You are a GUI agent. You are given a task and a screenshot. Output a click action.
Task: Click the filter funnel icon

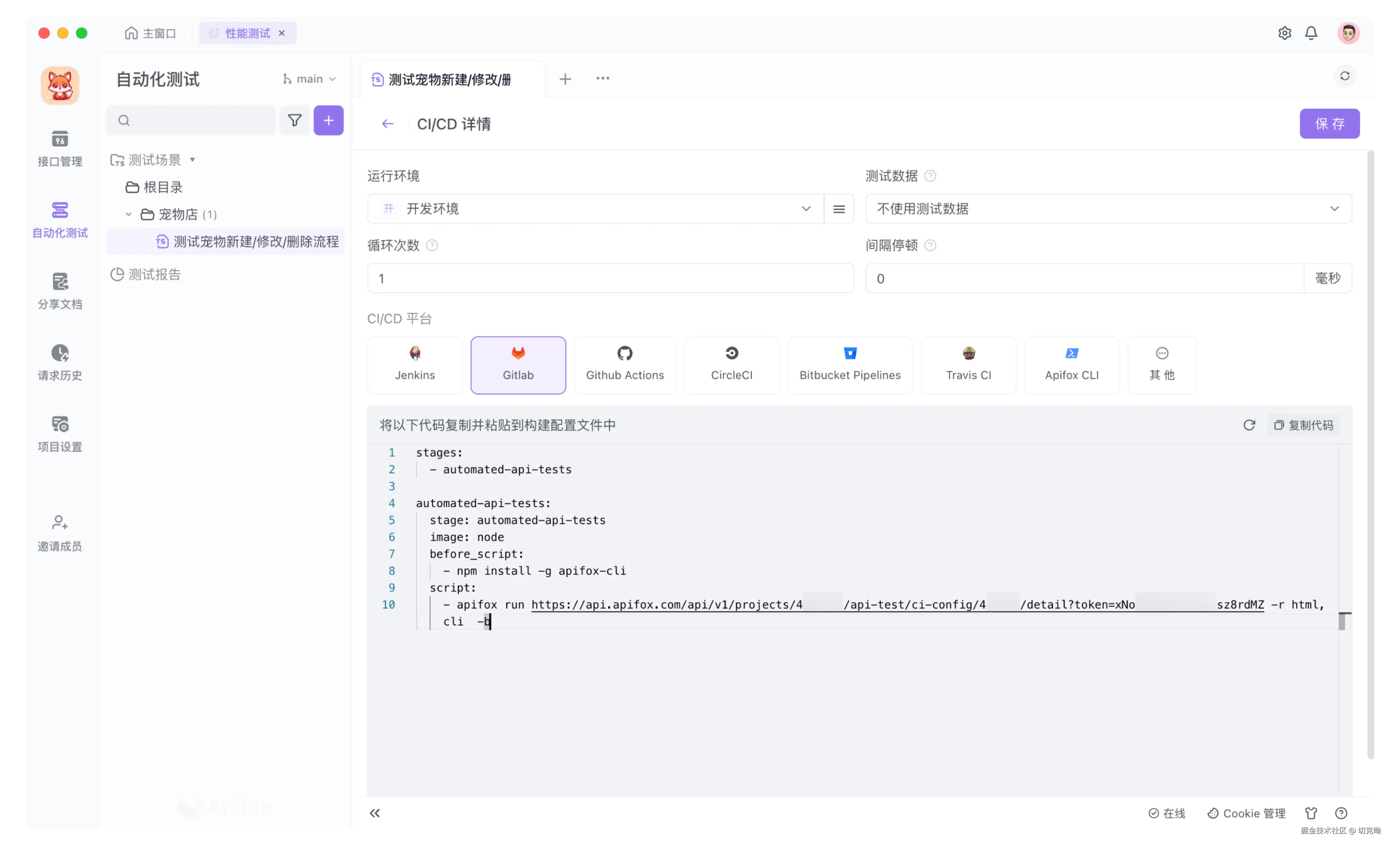(x=294, y=120)
